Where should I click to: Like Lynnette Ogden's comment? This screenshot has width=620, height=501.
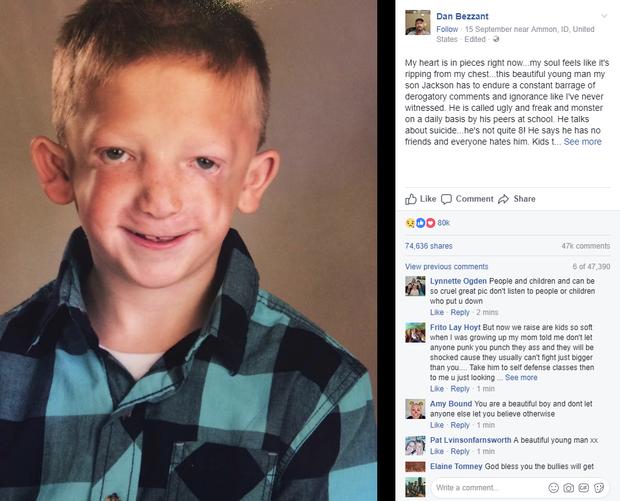[x=437, y=312]
